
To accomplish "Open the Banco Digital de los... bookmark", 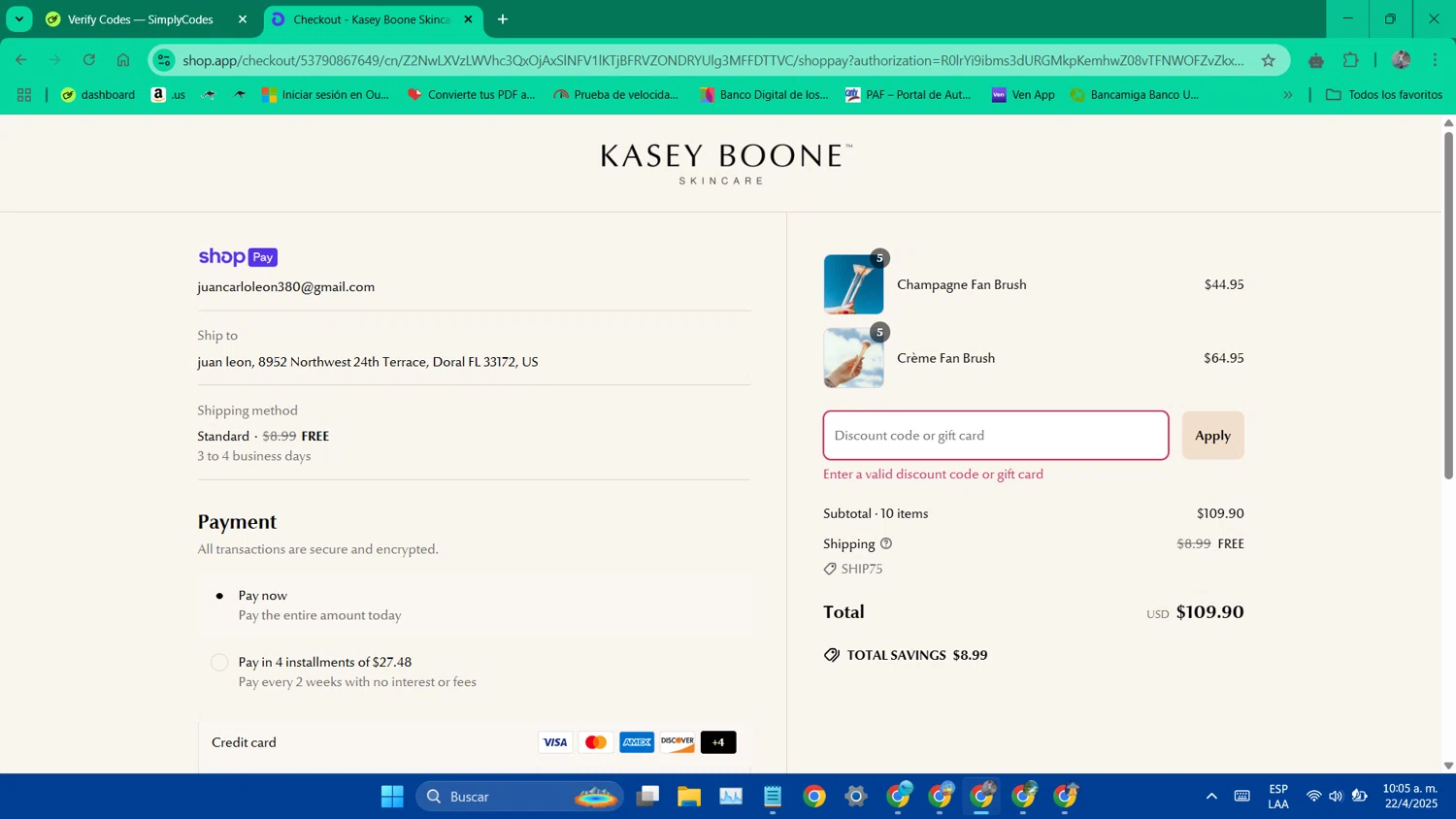I will tap(764, 95).
